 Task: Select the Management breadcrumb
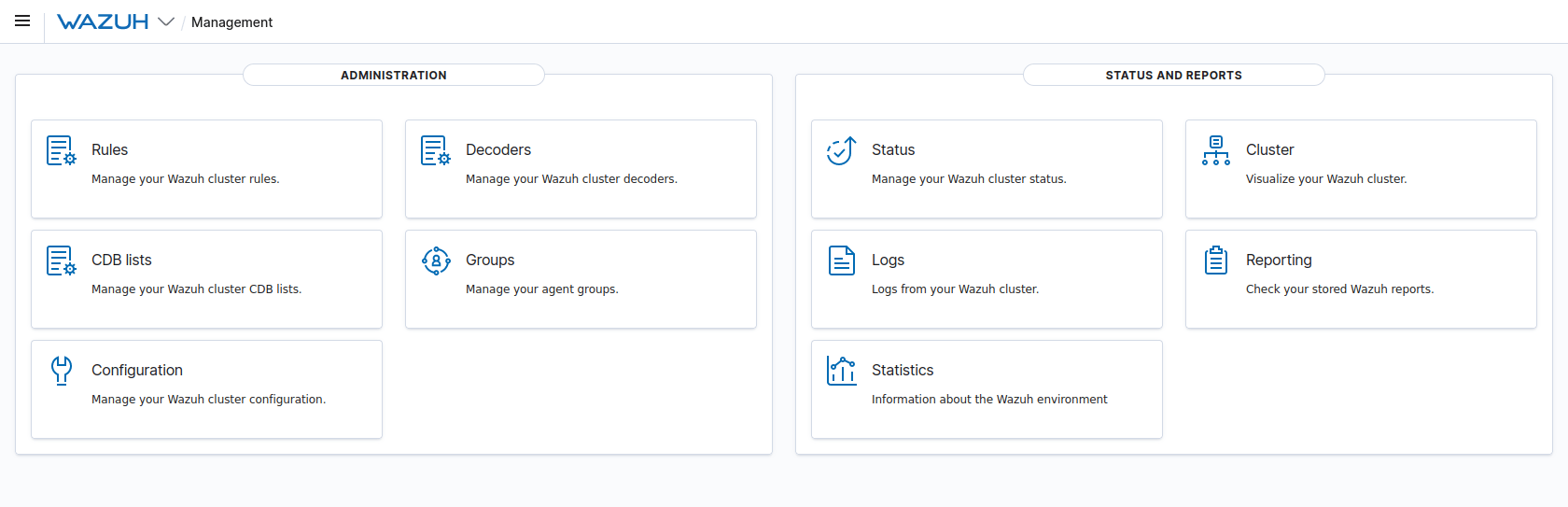point(231,22)
